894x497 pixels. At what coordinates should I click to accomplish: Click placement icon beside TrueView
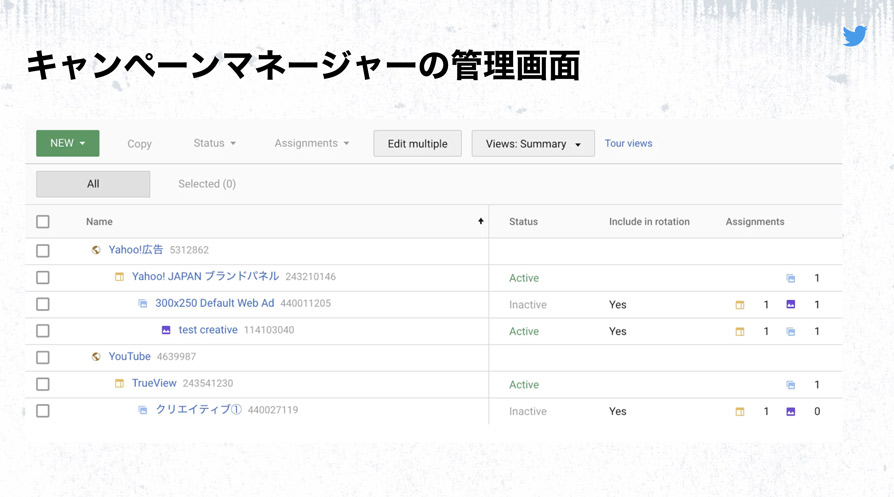[119, 384]
